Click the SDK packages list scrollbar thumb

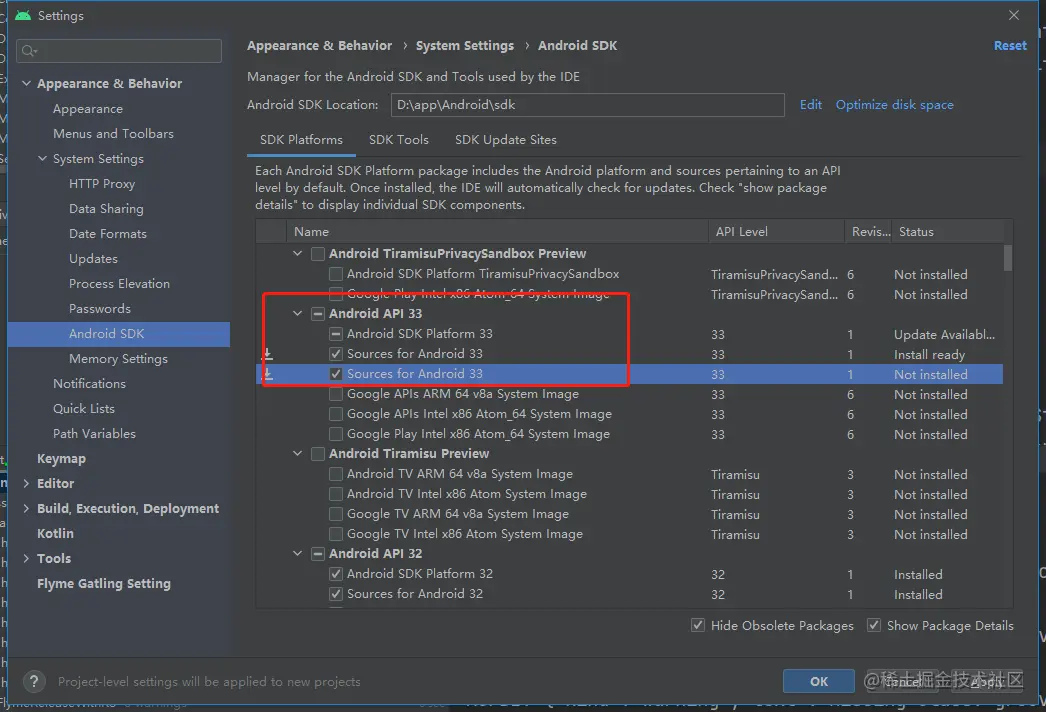coord(1007,258)
